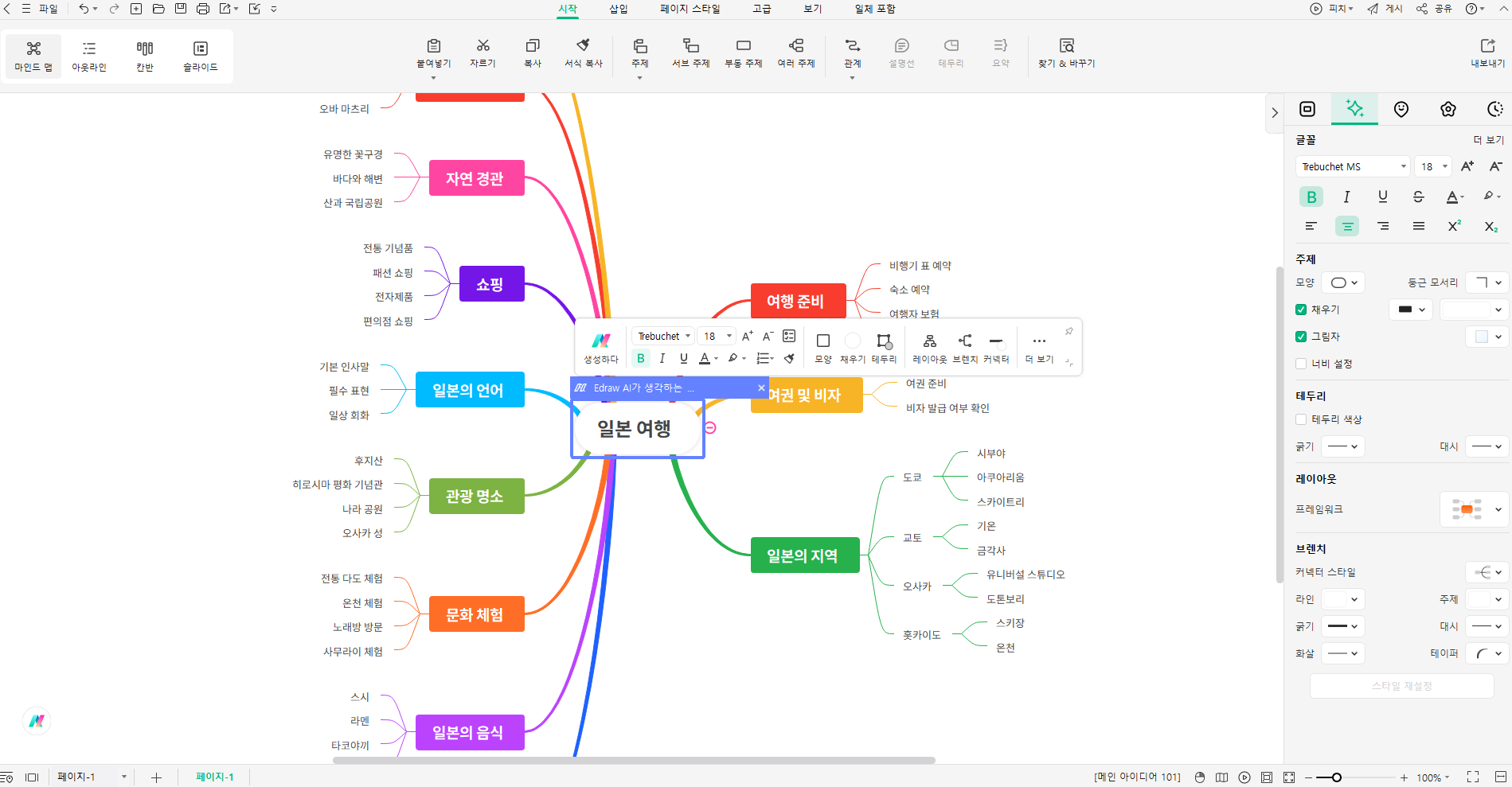Open Trebuchet MS font dropdown in right panel
This screenshot has height=787, width=1512.
tap(1354, 166)
